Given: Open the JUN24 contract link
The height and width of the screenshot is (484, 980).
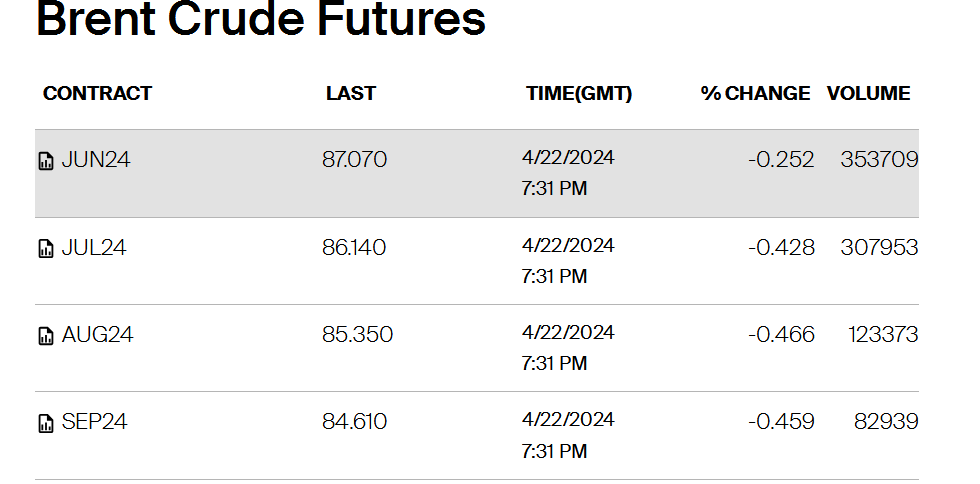Looking at the screenshot, I should (96, 160).
